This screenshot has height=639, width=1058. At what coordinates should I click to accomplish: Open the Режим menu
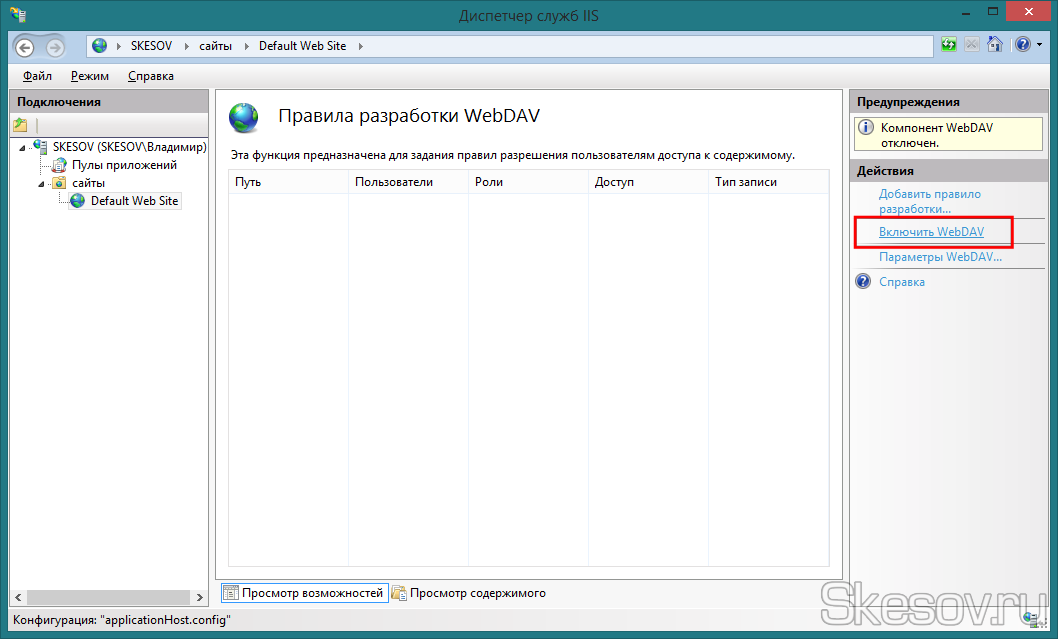(x=90, y=76)
